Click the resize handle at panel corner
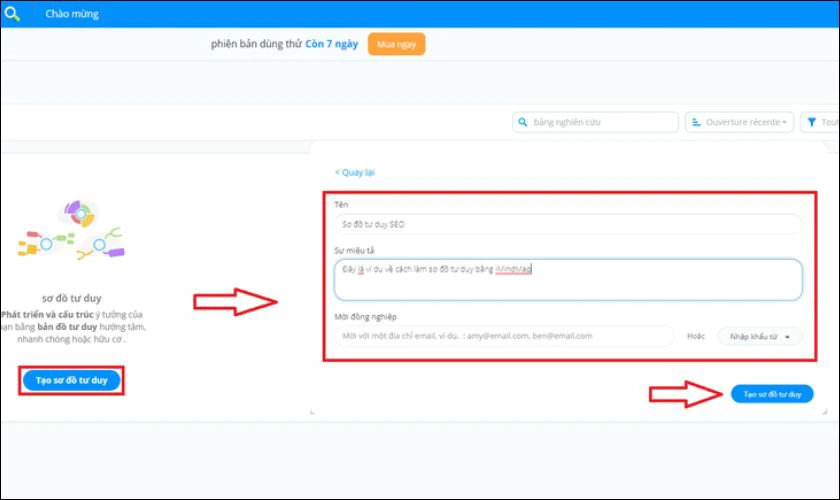The image size is (840, 500). [x=824, y=412]
